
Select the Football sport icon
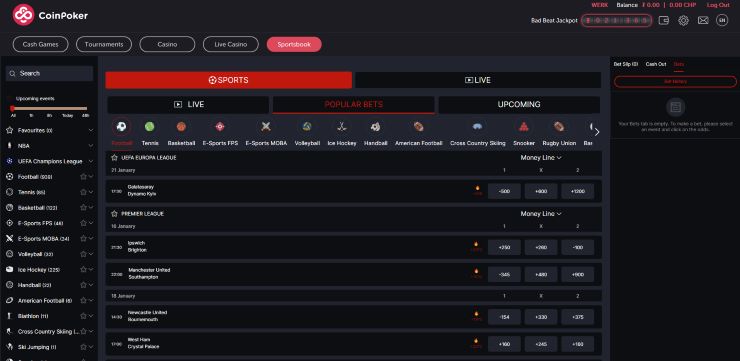point(122,126)
